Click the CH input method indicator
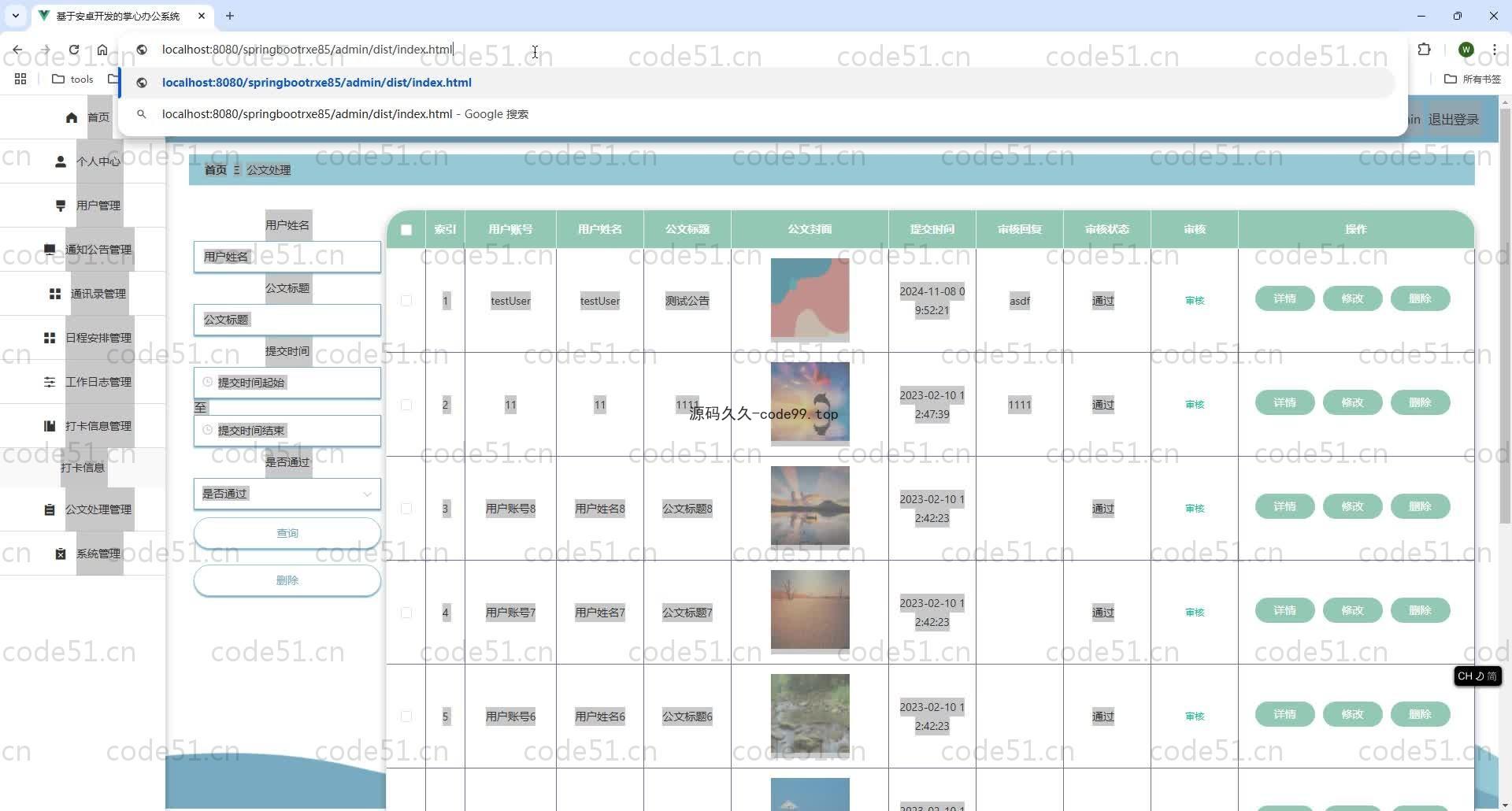Screen dimensions: 1512x811 click(1477, 676)
